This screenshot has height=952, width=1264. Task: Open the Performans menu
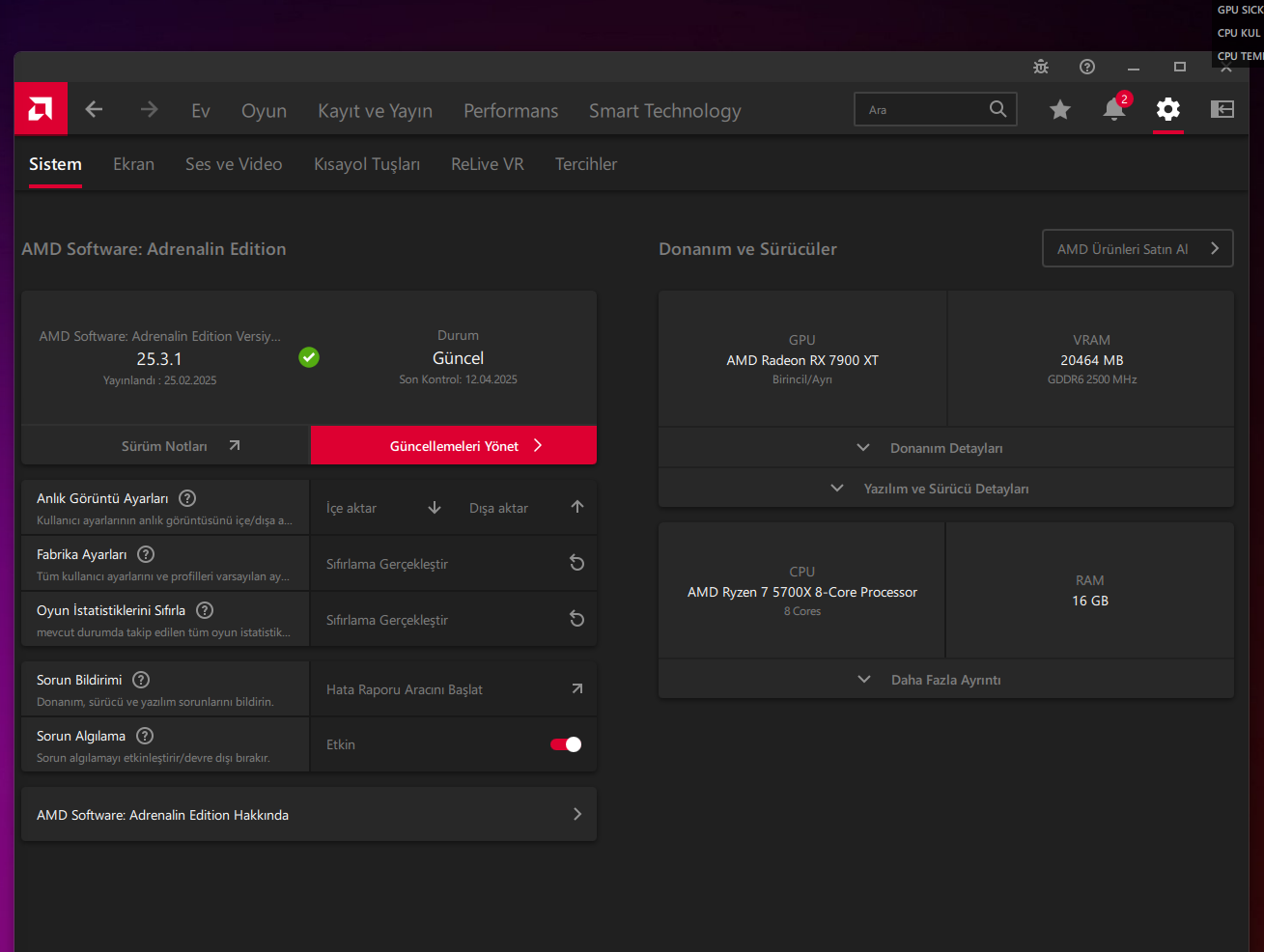511,111
